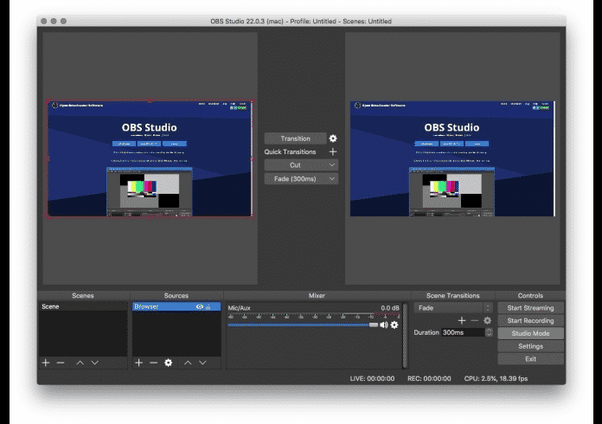This screenshot has width=602, height=424.
Task: Click the Duration 300ms field
Action: coord(463,332)
